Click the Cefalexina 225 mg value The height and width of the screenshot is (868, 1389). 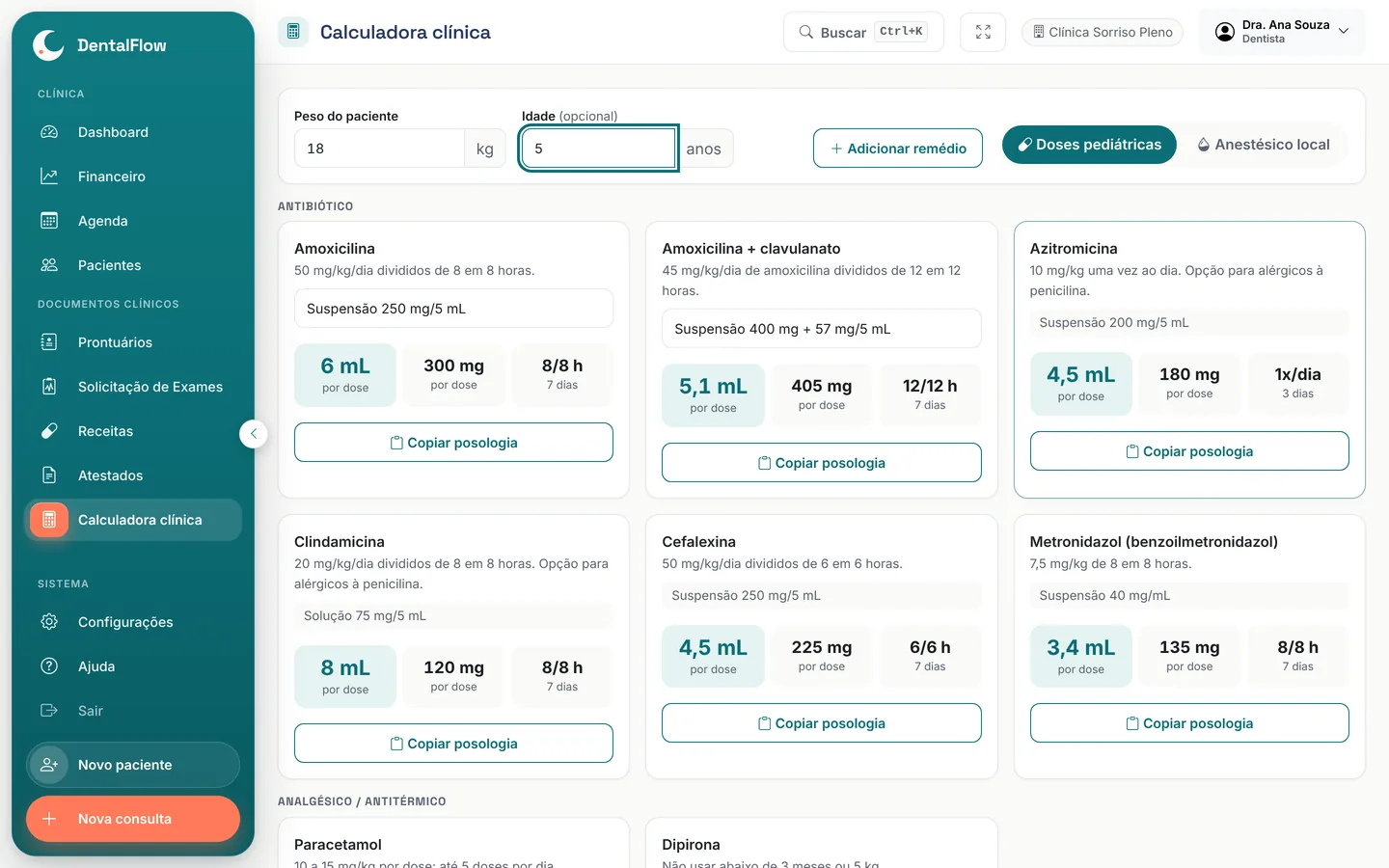[x=822, y=647]
